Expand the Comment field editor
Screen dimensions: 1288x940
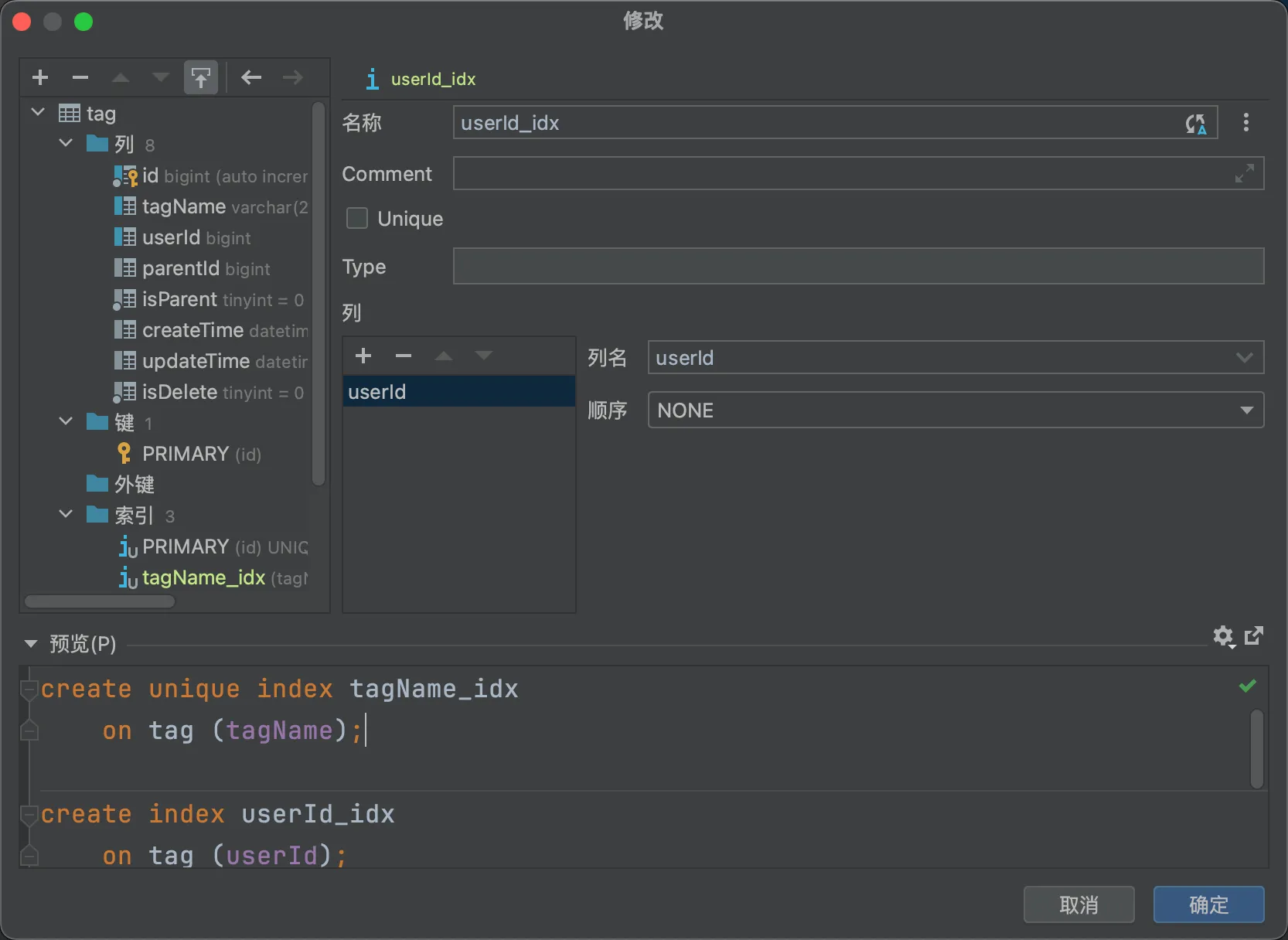1245,173
